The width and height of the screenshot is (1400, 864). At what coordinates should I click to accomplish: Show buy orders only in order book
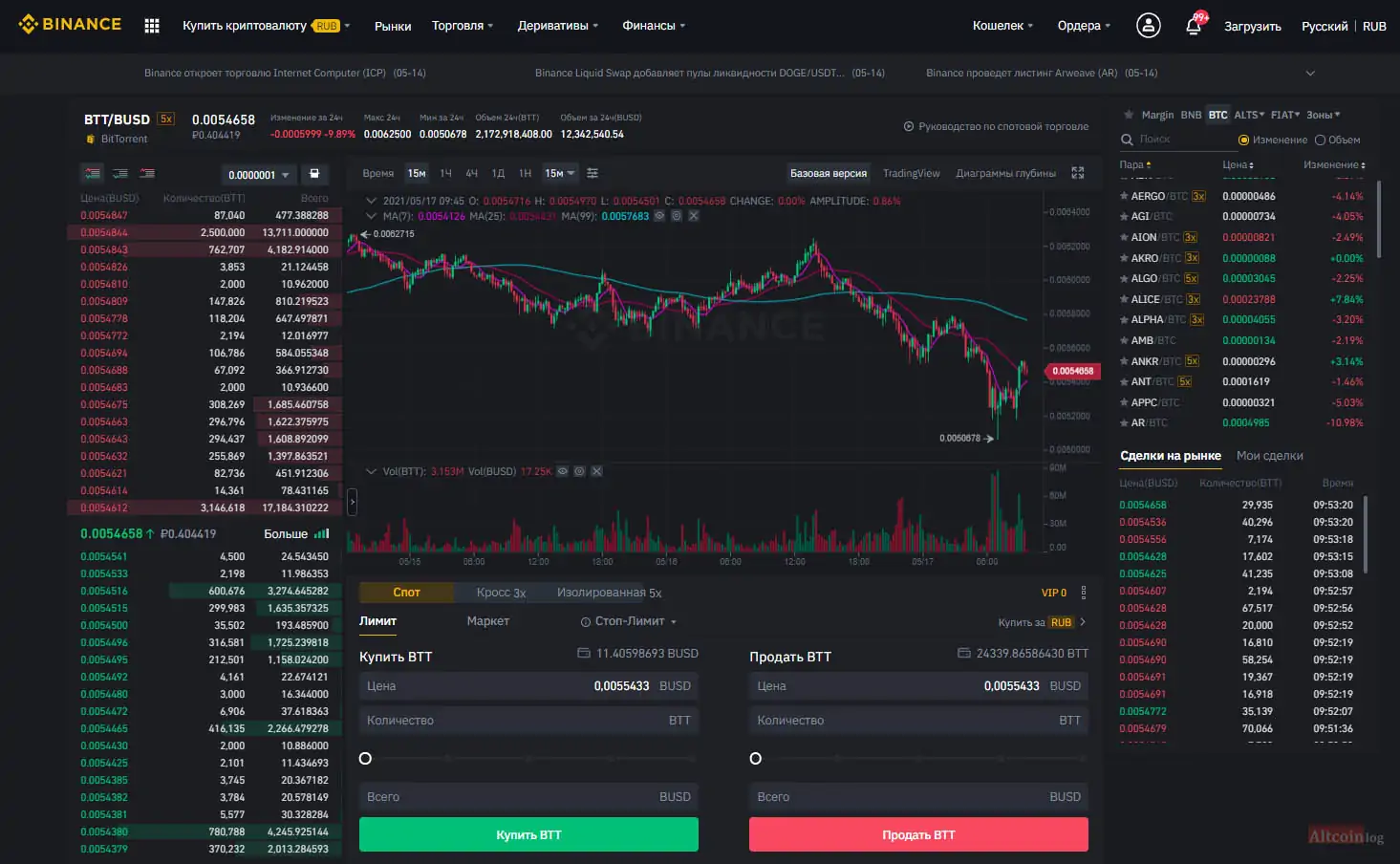tap(120, 174)
